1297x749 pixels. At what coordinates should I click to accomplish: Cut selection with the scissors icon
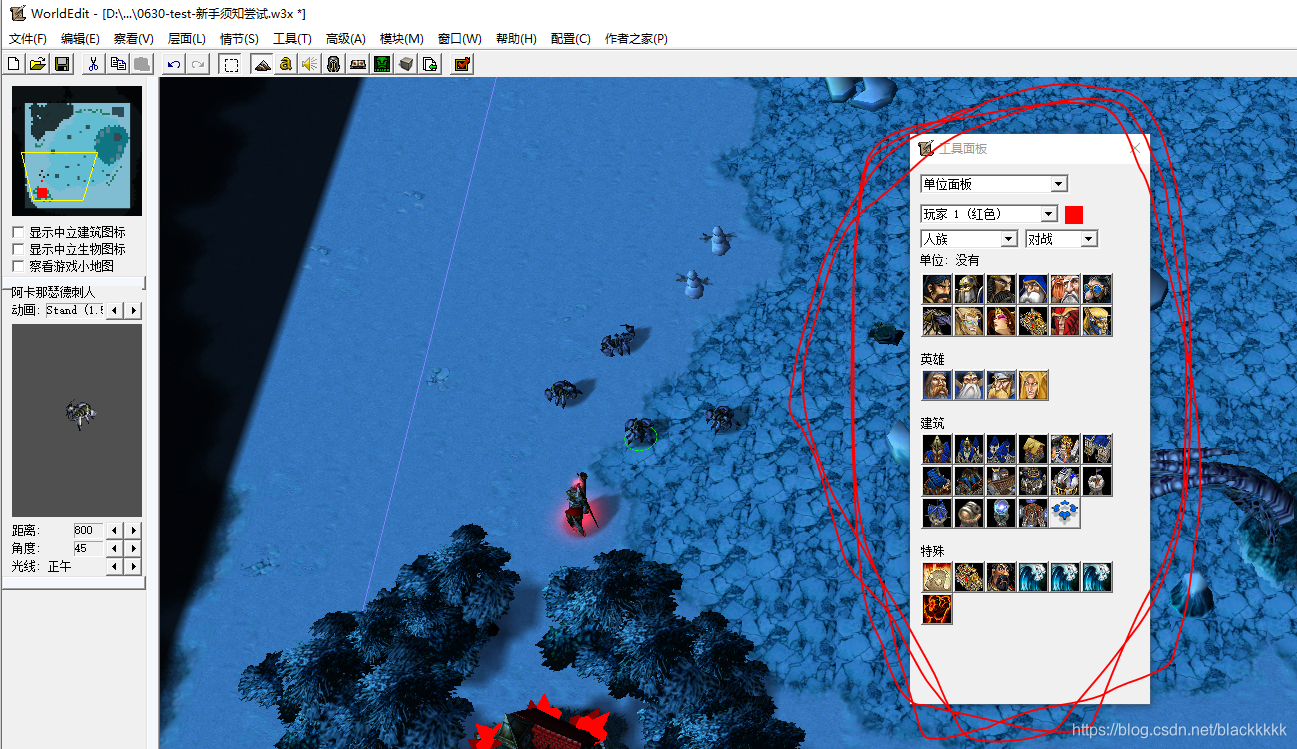coord(93,64)
